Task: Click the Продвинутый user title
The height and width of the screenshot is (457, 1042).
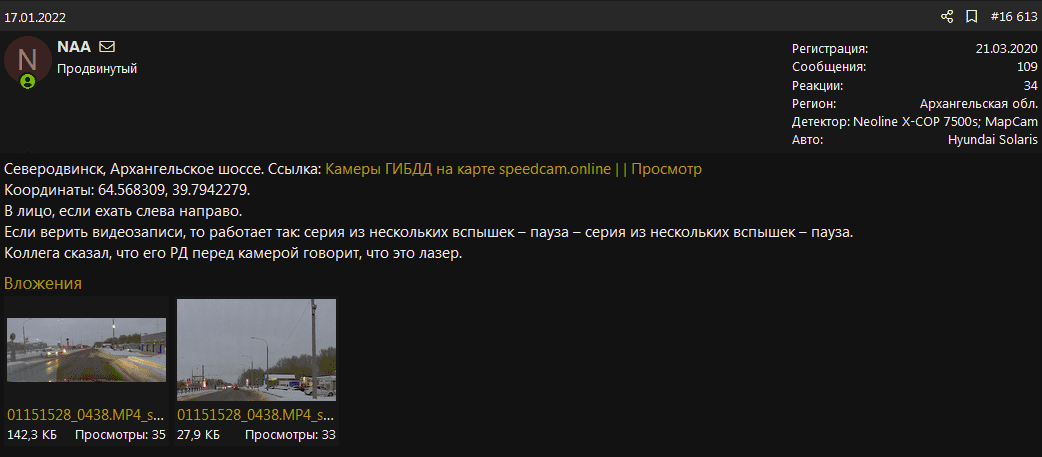Action: [x=97, y=68]
